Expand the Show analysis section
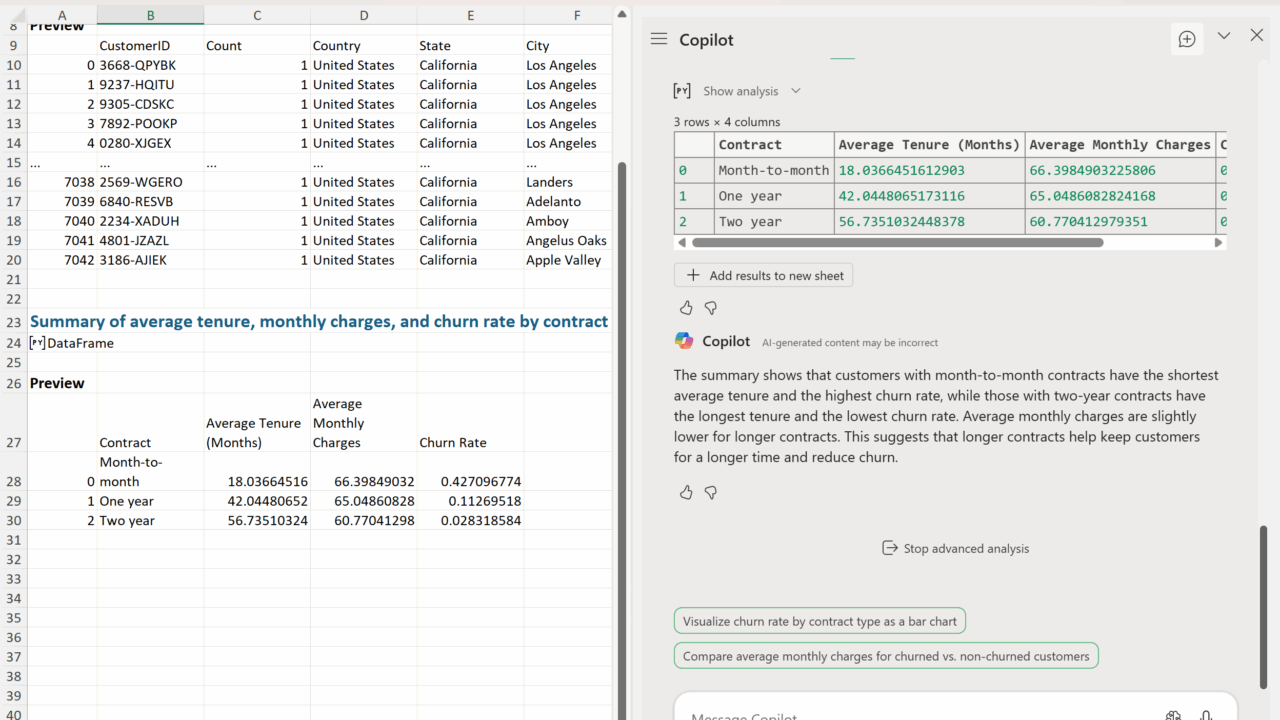 pyautogui.click(x=752, y=91)
